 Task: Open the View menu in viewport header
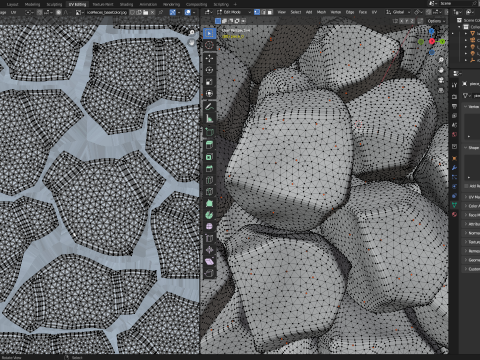point(282,12)
